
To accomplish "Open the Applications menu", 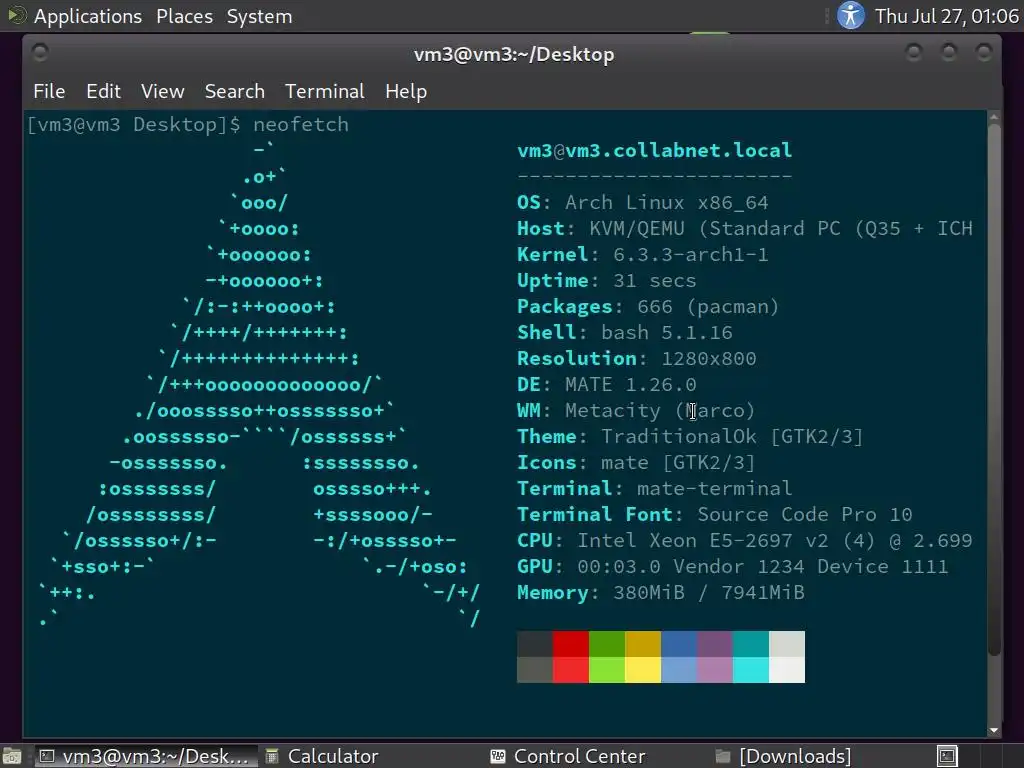I will pos(88,16).
